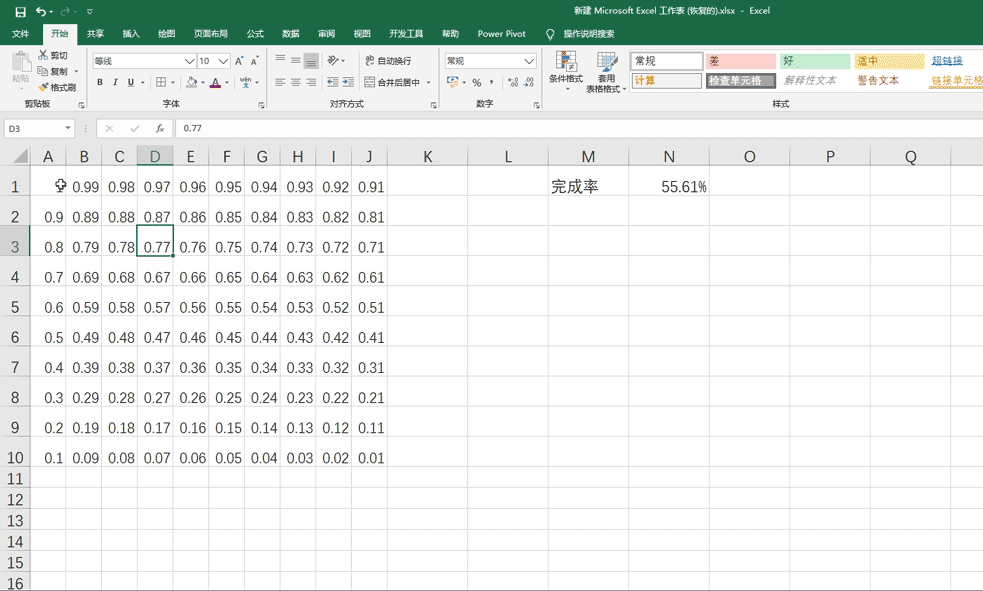
Task: Click the Accounting Number Format icon
Action: tap(452, 82)
